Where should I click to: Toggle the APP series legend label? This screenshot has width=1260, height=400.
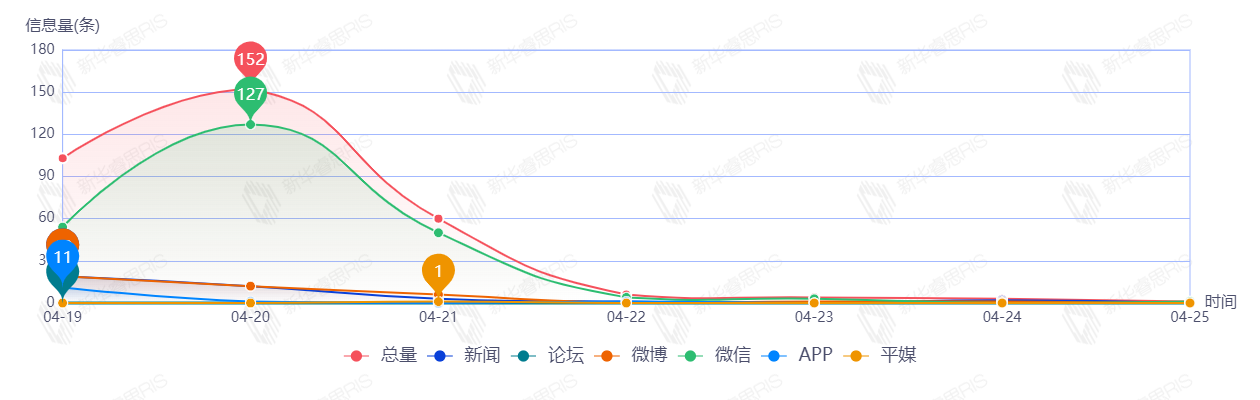coord(815,355)
